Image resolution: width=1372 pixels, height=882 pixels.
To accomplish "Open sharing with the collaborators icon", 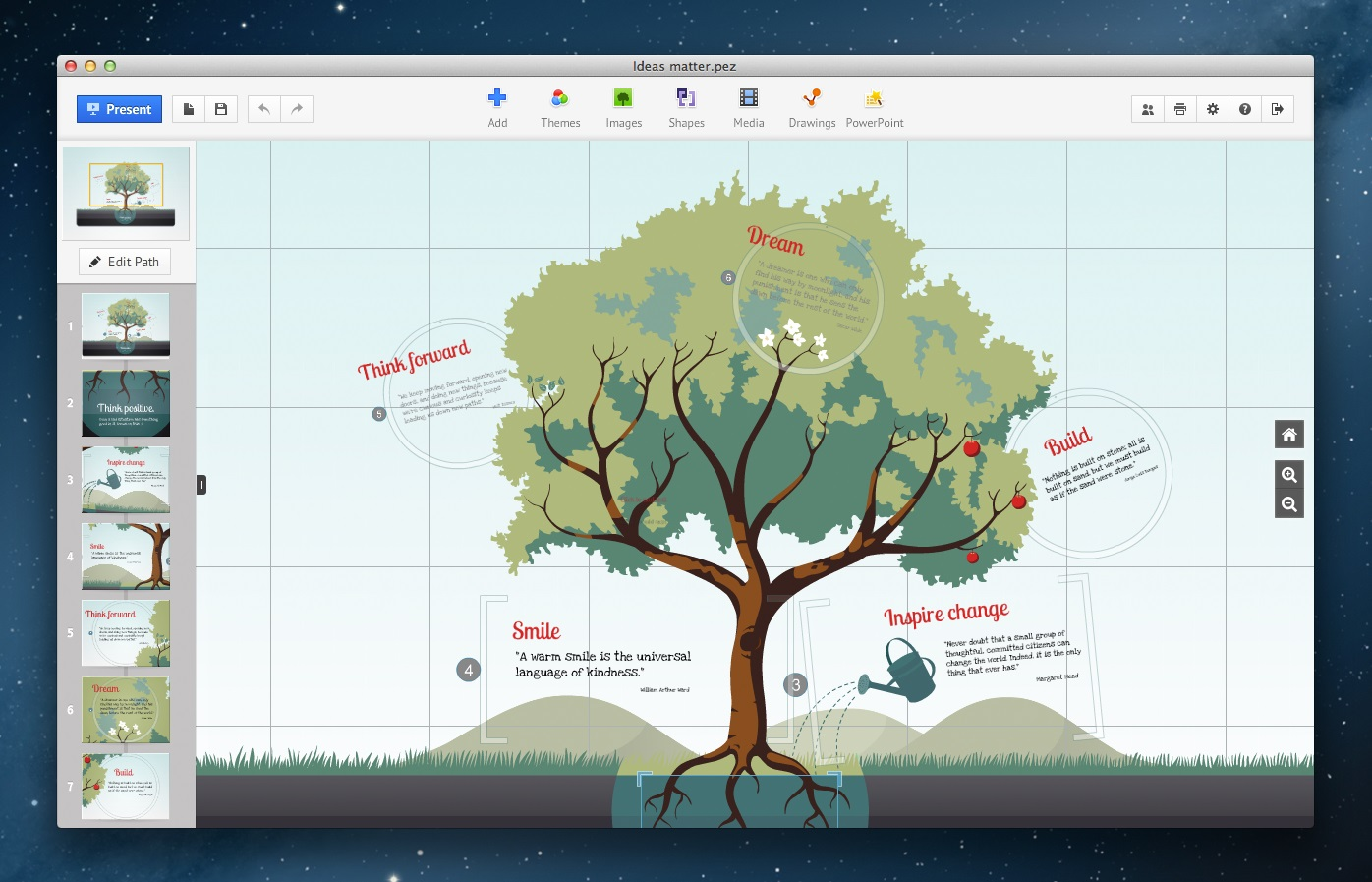I will point(1147,109).
